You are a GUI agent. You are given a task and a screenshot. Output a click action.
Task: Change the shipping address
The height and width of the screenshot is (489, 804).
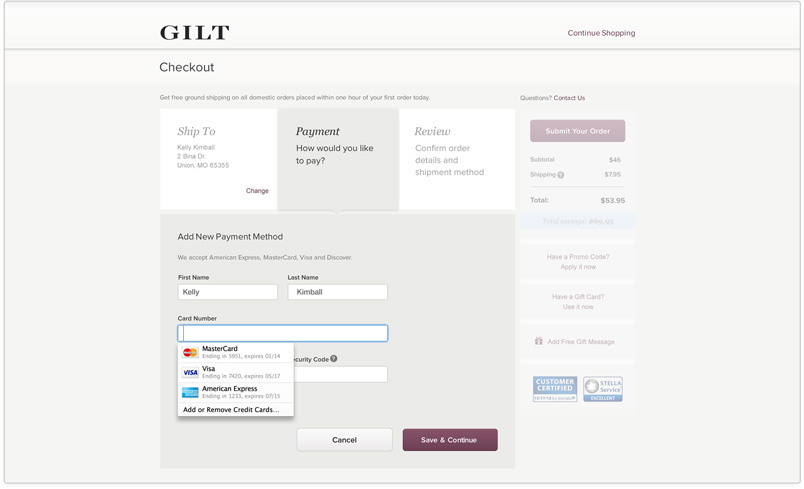pos(257,191)
